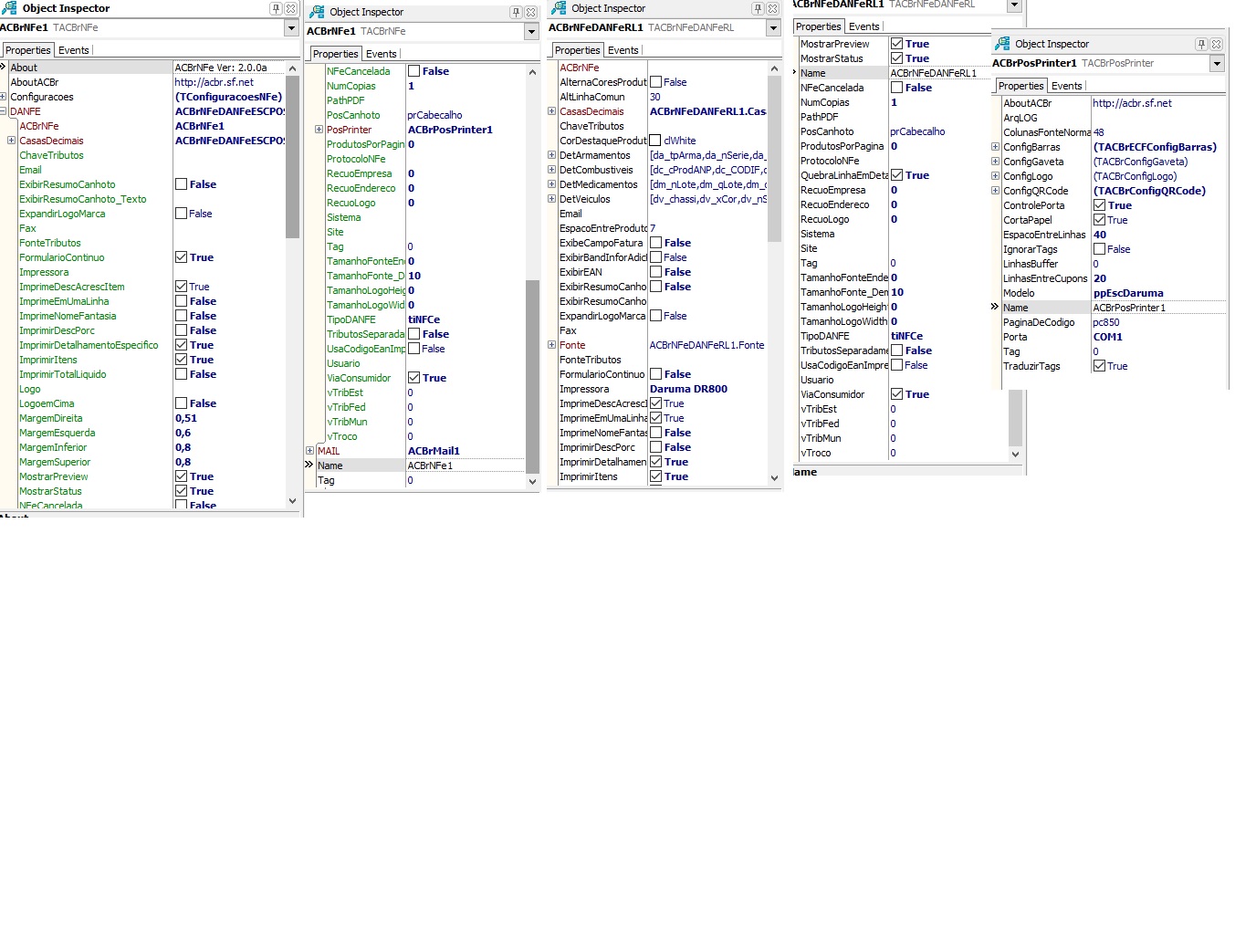The height and width of the screenshot is (952, 1235).
Task: Click the ppEscDaruma Modelo value
Action: 1128,293
